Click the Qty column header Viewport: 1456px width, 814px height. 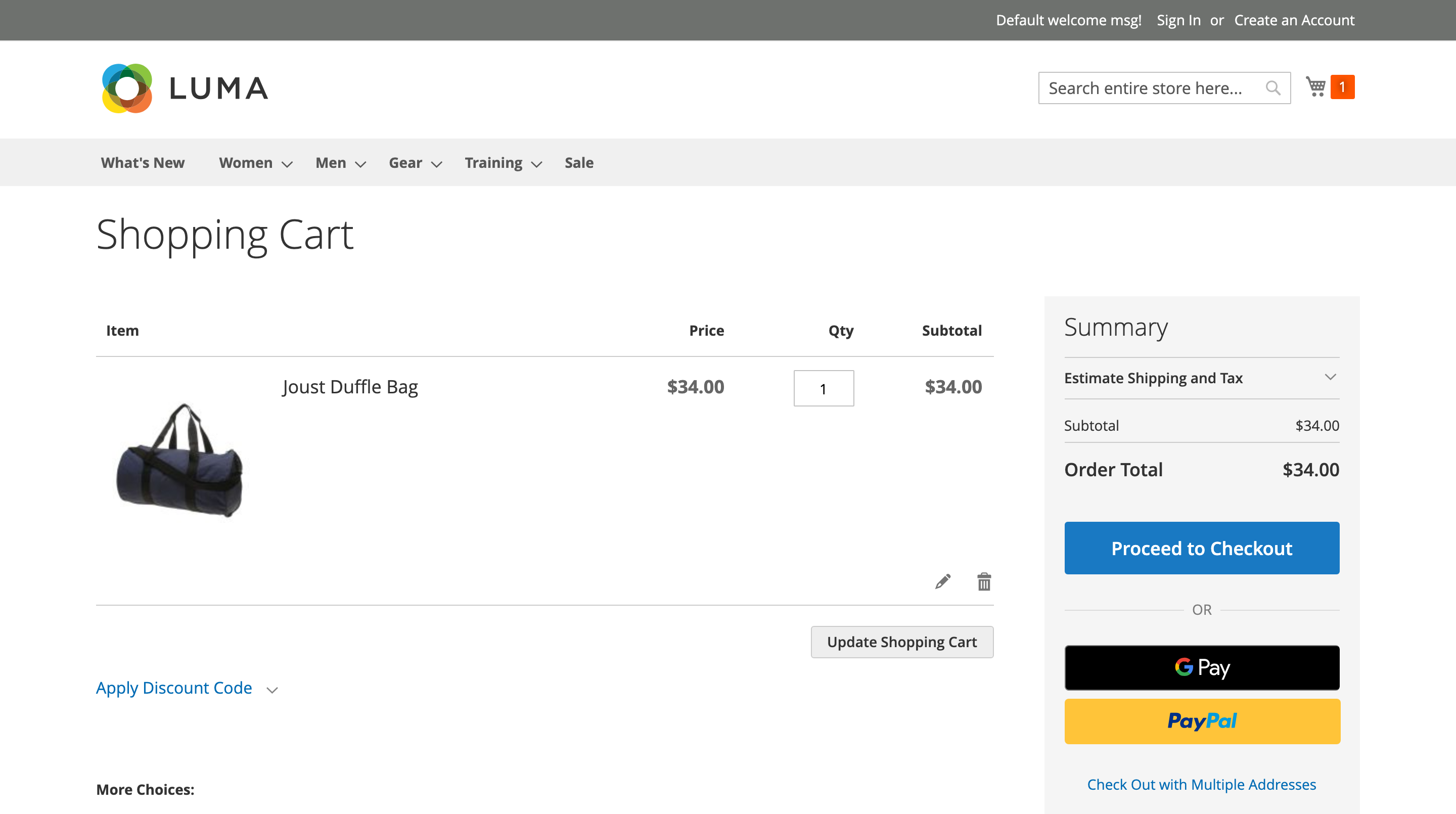(x=841, y=331)
